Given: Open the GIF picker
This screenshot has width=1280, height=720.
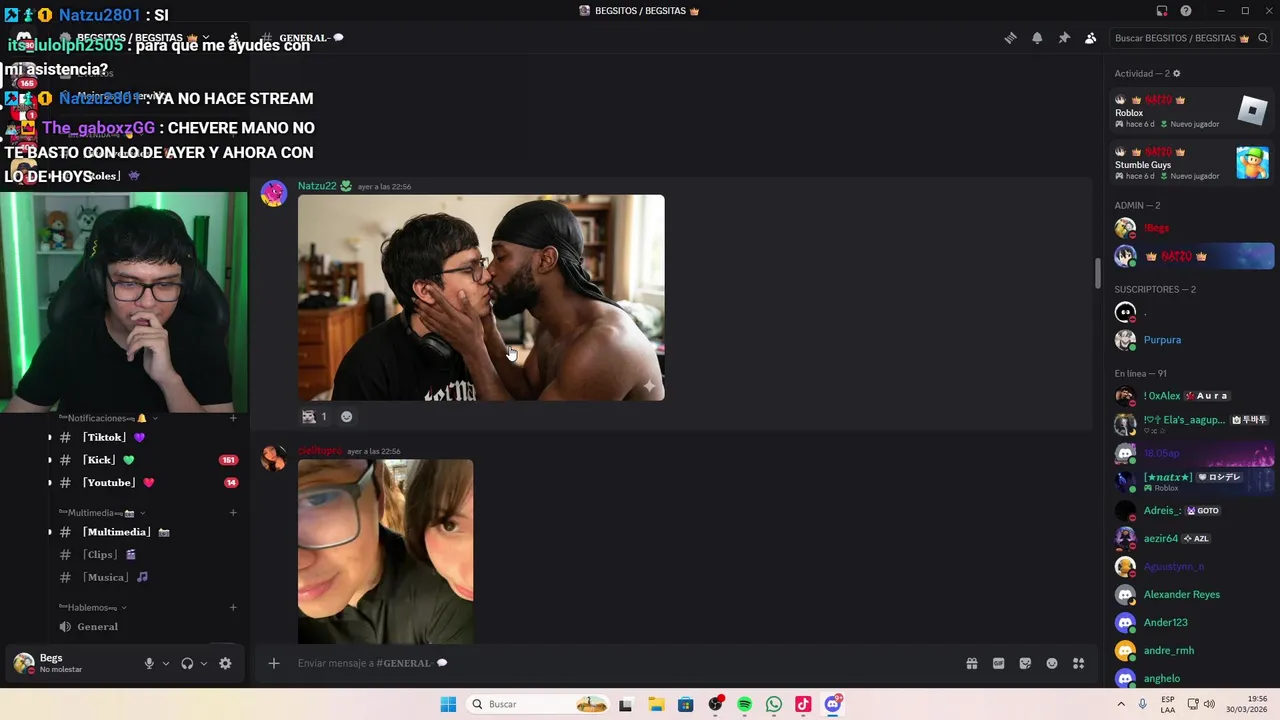Looking at the screenshot, I should point(998,663).
